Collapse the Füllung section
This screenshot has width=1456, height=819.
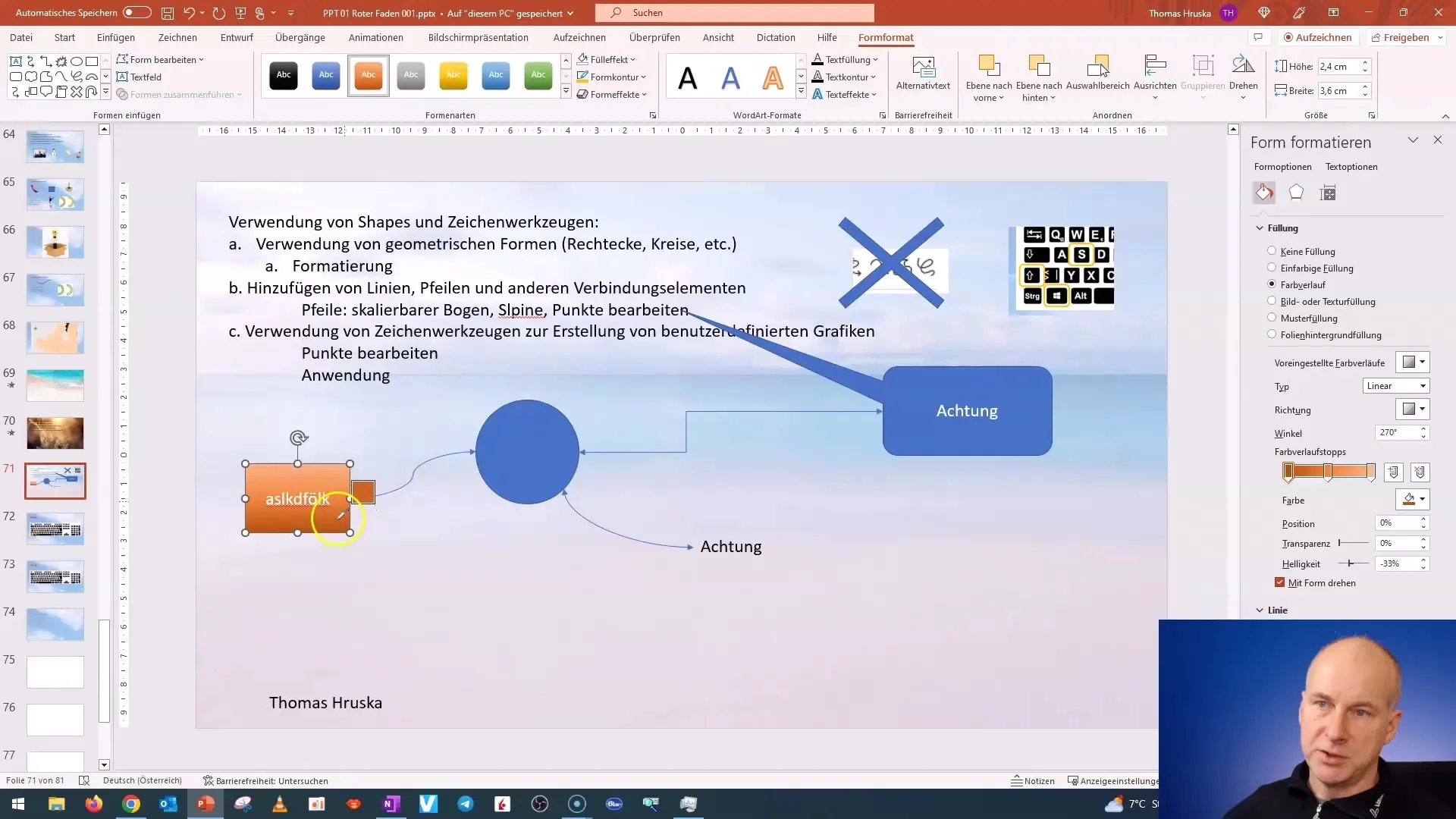[x=1277, y=228]
